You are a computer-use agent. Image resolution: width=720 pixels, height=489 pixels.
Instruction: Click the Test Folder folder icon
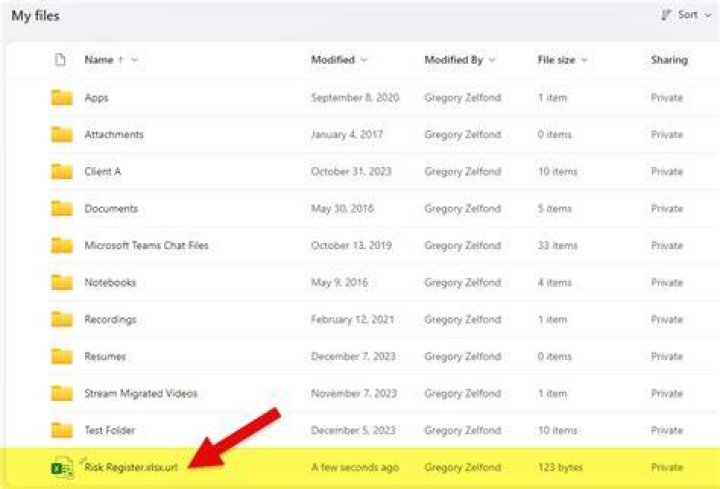pos(62,430)
